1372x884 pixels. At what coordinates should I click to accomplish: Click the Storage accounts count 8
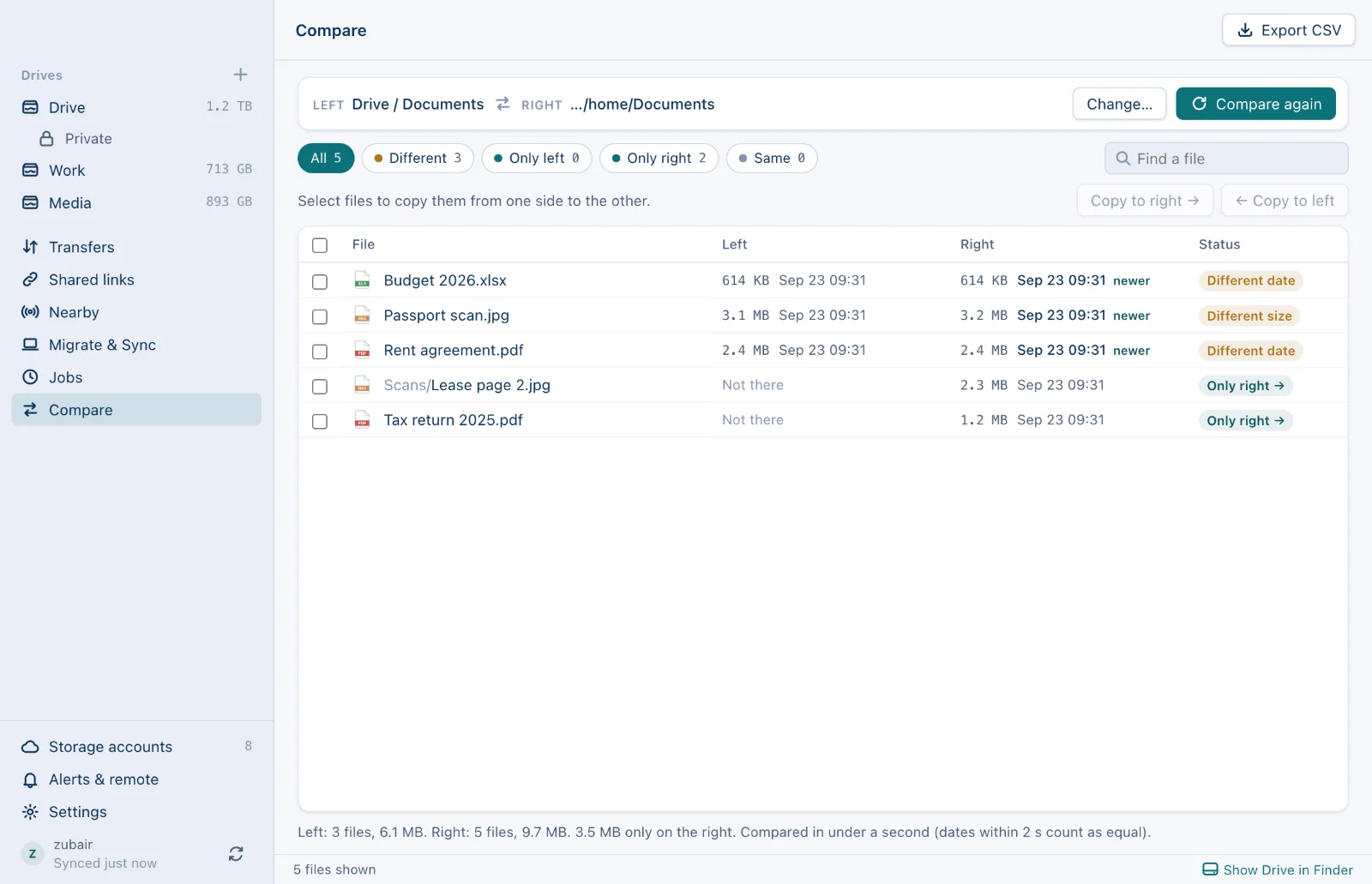(249, 746)
